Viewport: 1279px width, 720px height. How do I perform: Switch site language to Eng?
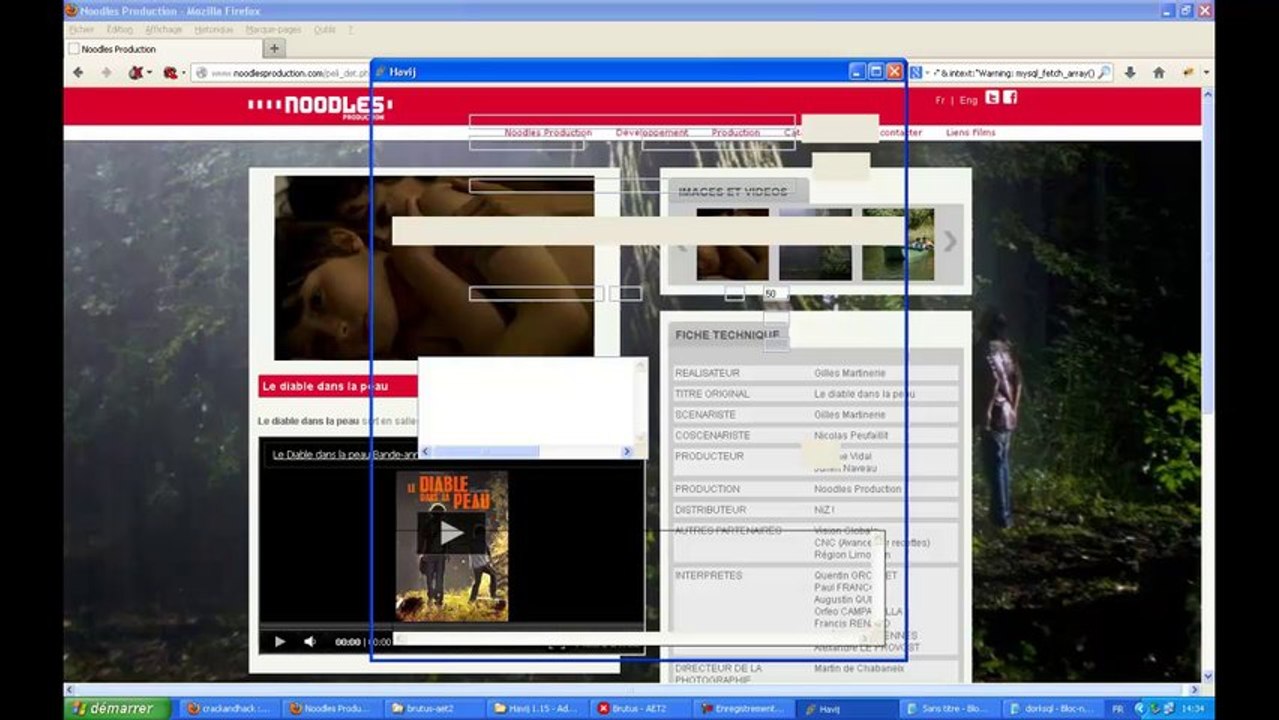coord(969,100)
